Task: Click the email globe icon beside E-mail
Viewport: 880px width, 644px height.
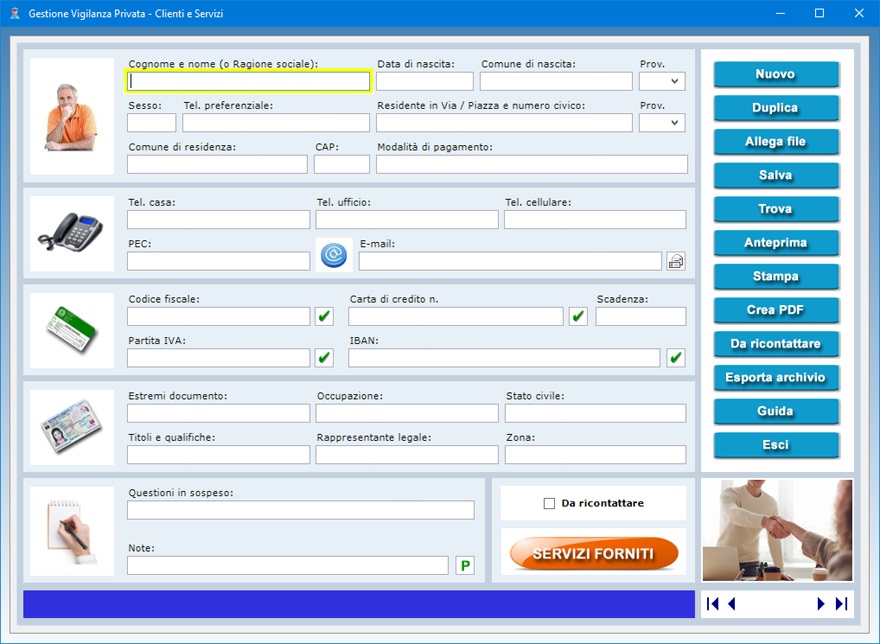Action: [x=333, y=256]
